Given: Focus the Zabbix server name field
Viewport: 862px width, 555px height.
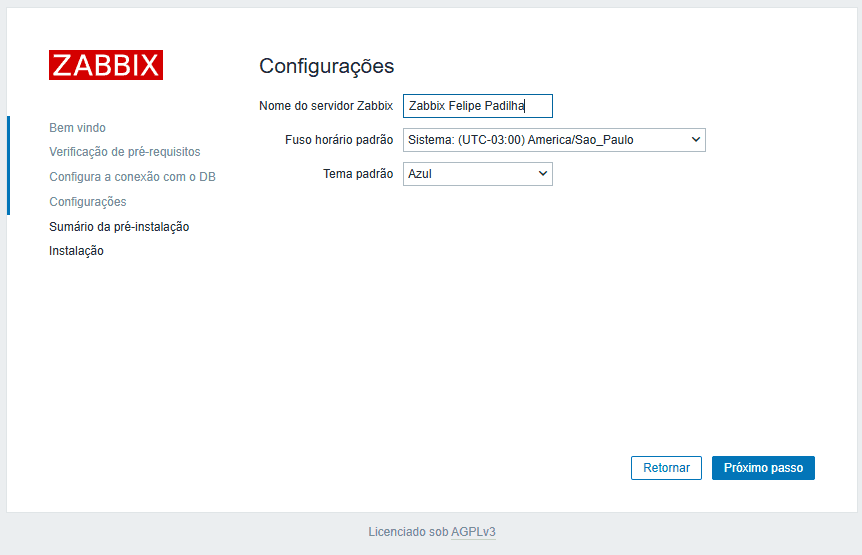Looking at the screenshot, I should coord(478,106).
